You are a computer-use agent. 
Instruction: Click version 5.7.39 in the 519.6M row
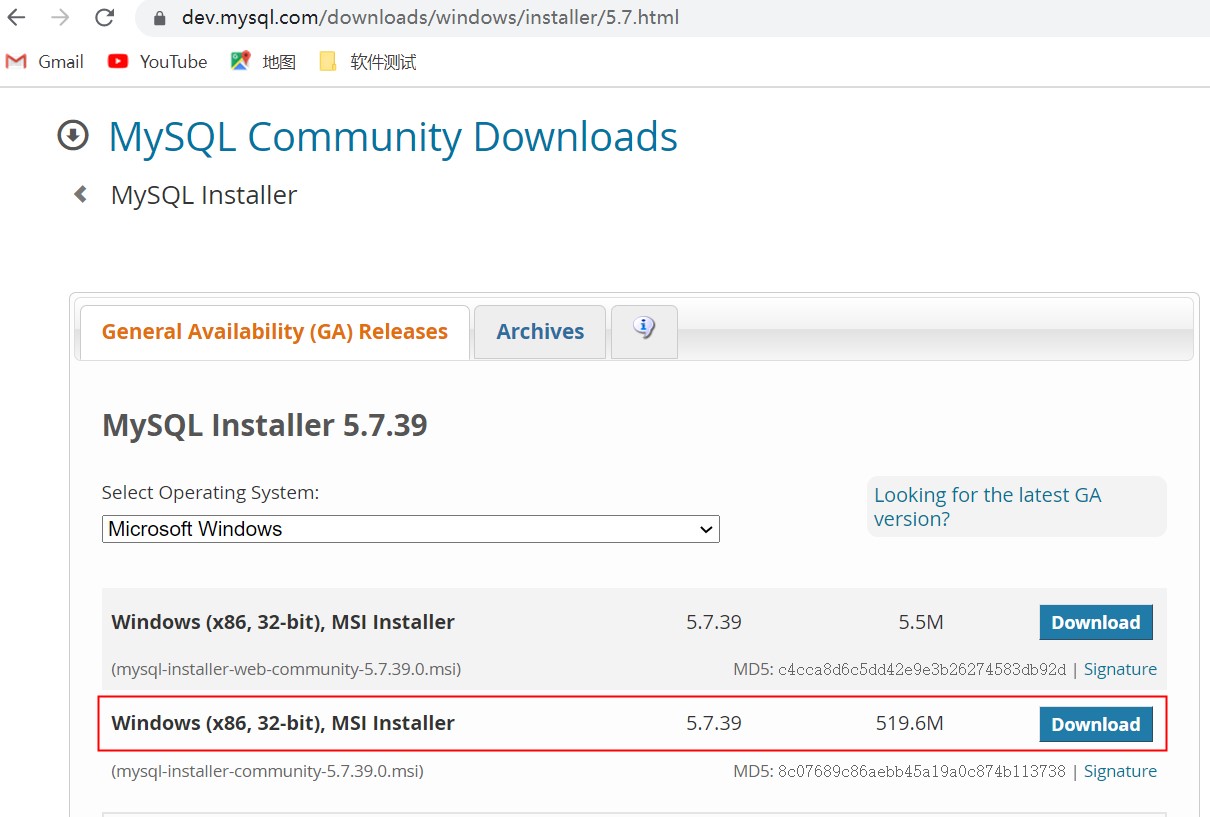tap(714, 723)
